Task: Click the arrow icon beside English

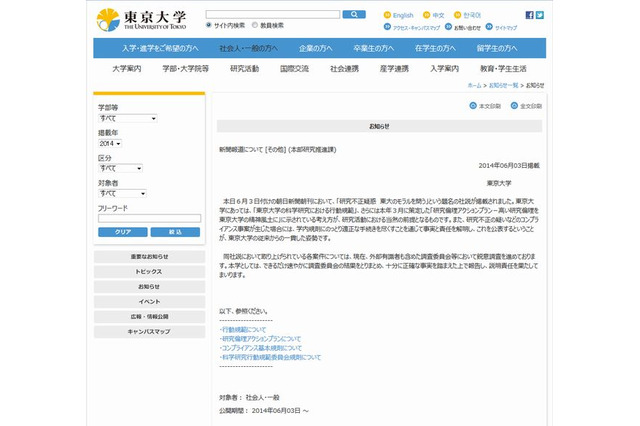Action: tap(387, 15)
